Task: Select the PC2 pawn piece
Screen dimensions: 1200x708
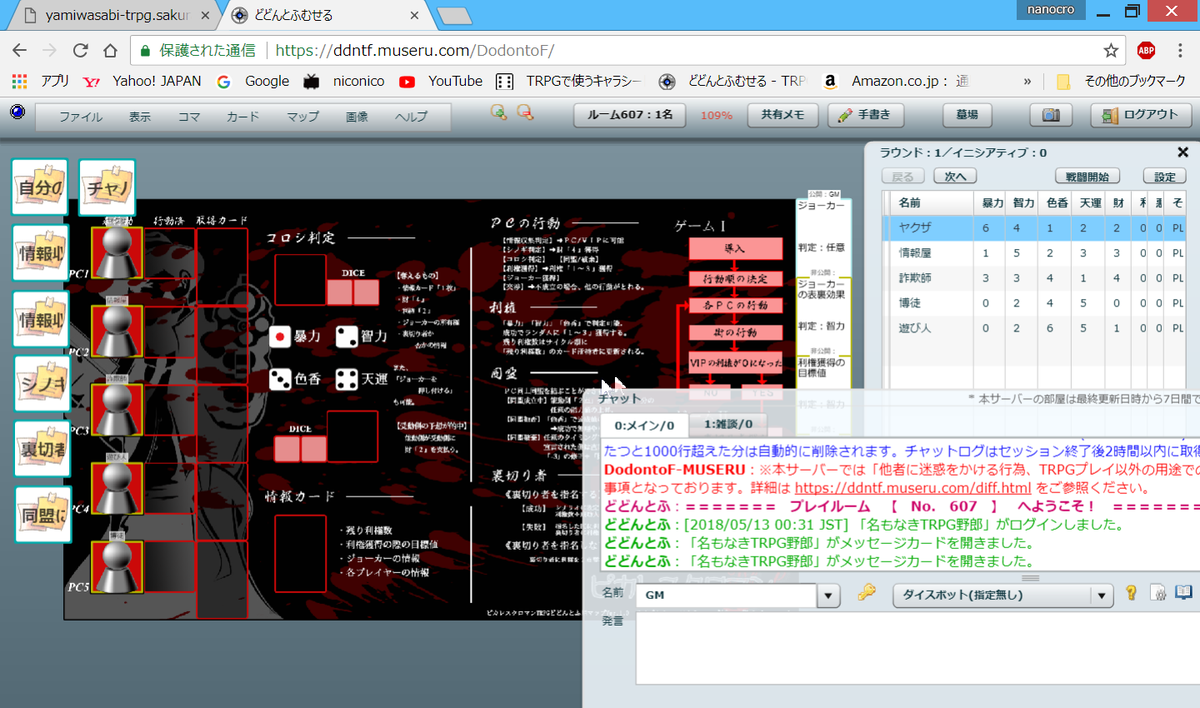Action: (x=117, y=331)
